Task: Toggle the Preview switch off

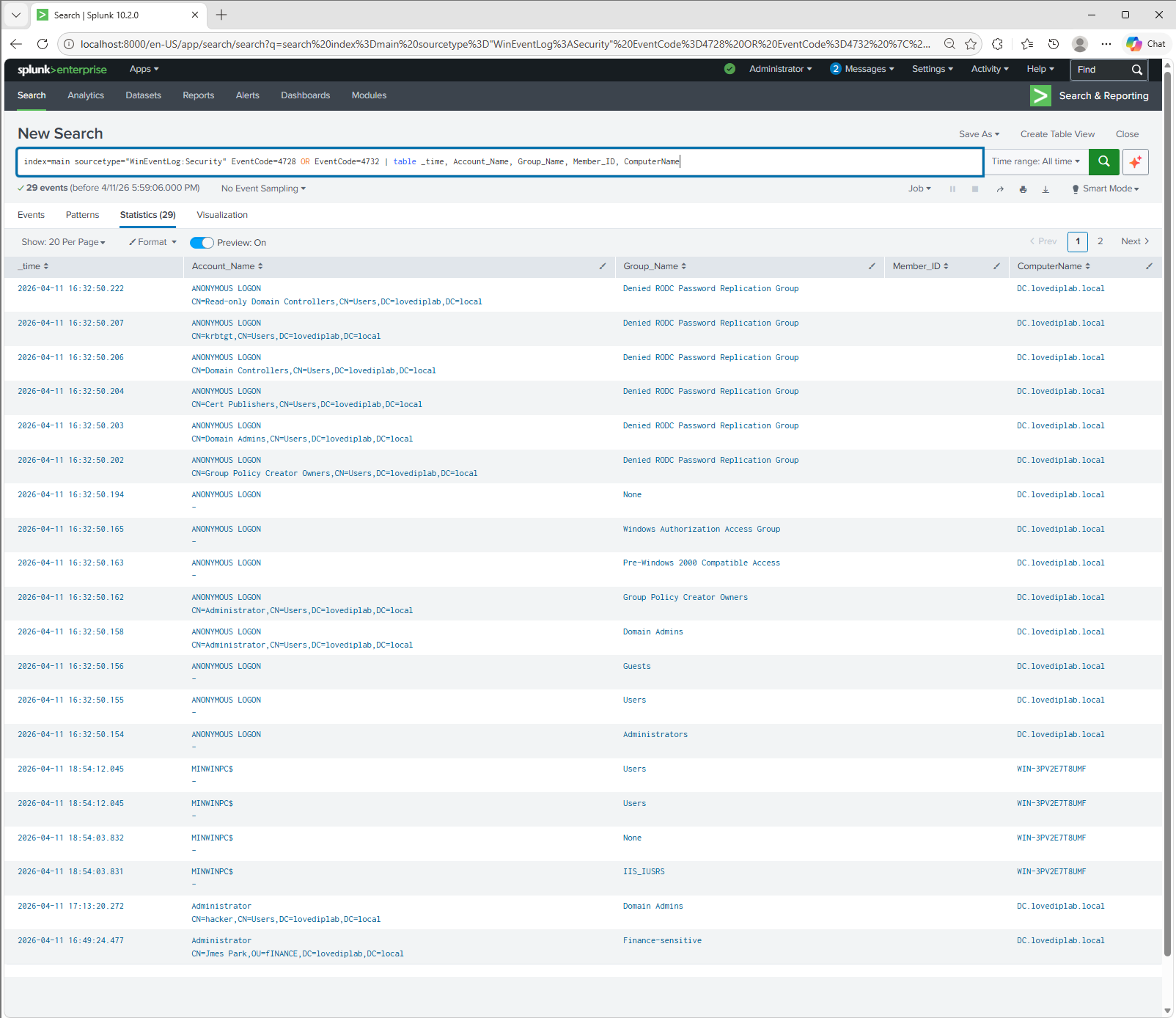Action: [202, 243]
